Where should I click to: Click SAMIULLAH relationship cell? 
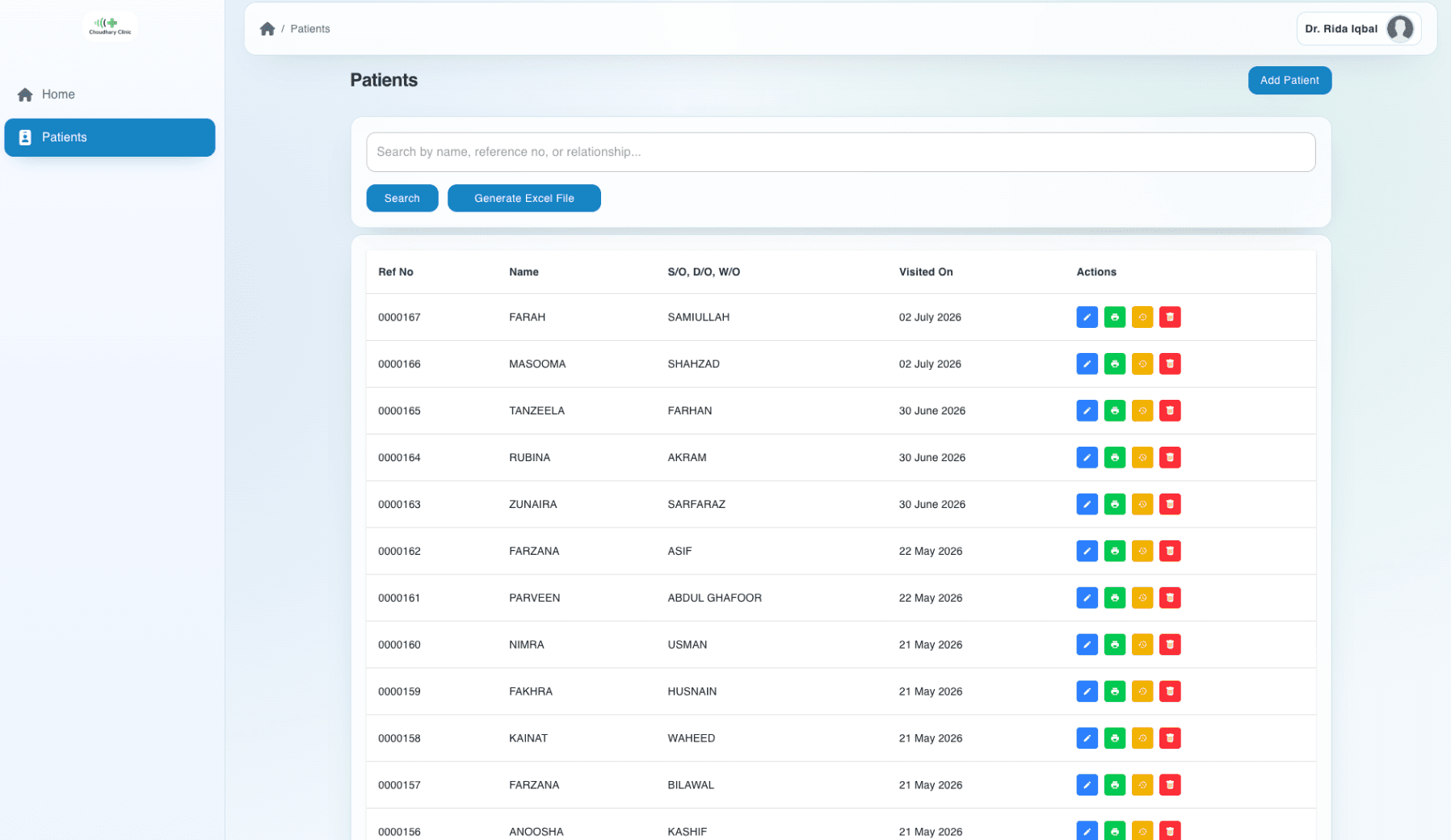698,317
